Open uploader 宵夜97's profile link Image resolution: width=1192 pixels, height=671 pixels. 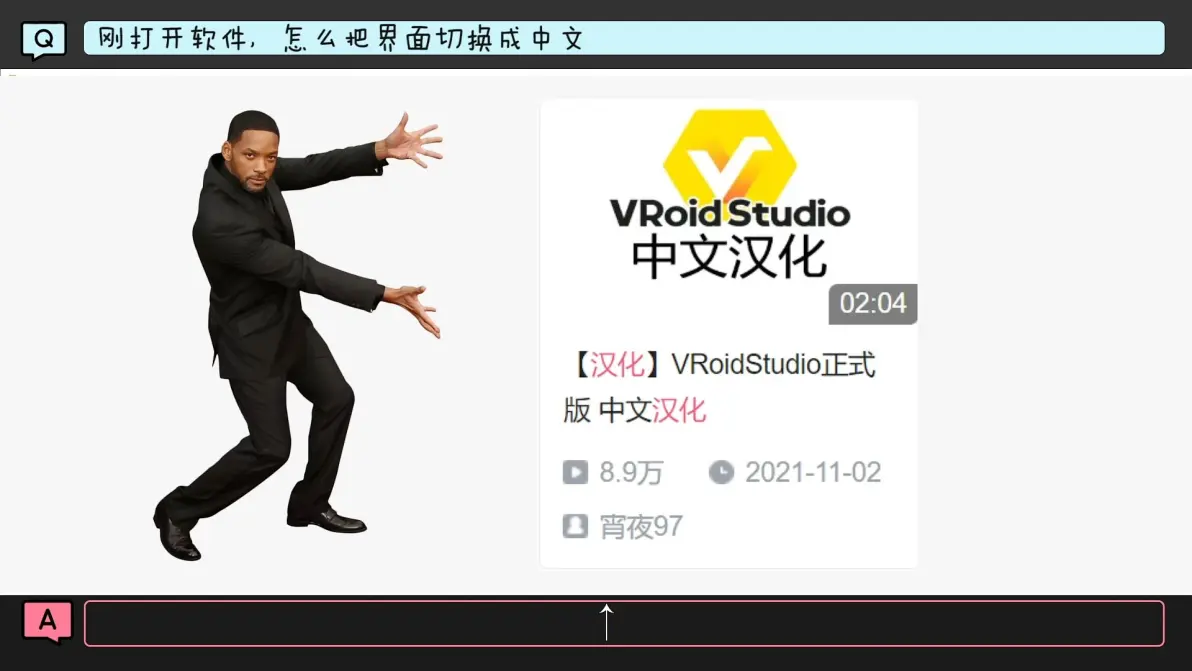(x=641, y=527)
